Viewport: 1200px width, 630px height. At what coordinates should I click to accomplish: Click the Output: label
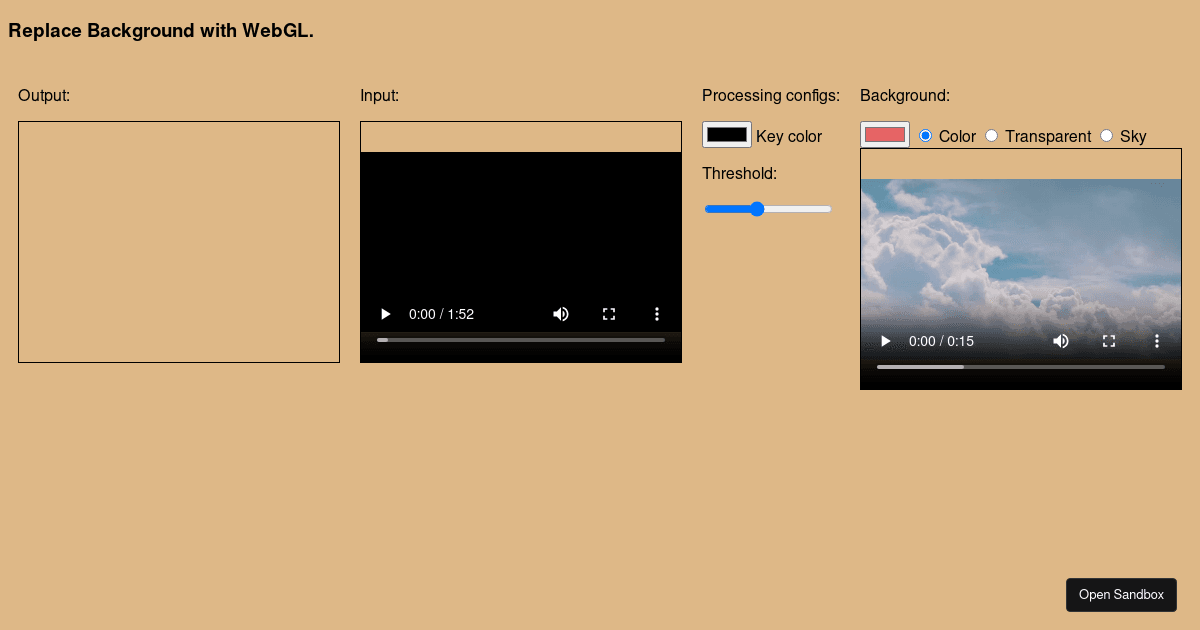[44, 95]
